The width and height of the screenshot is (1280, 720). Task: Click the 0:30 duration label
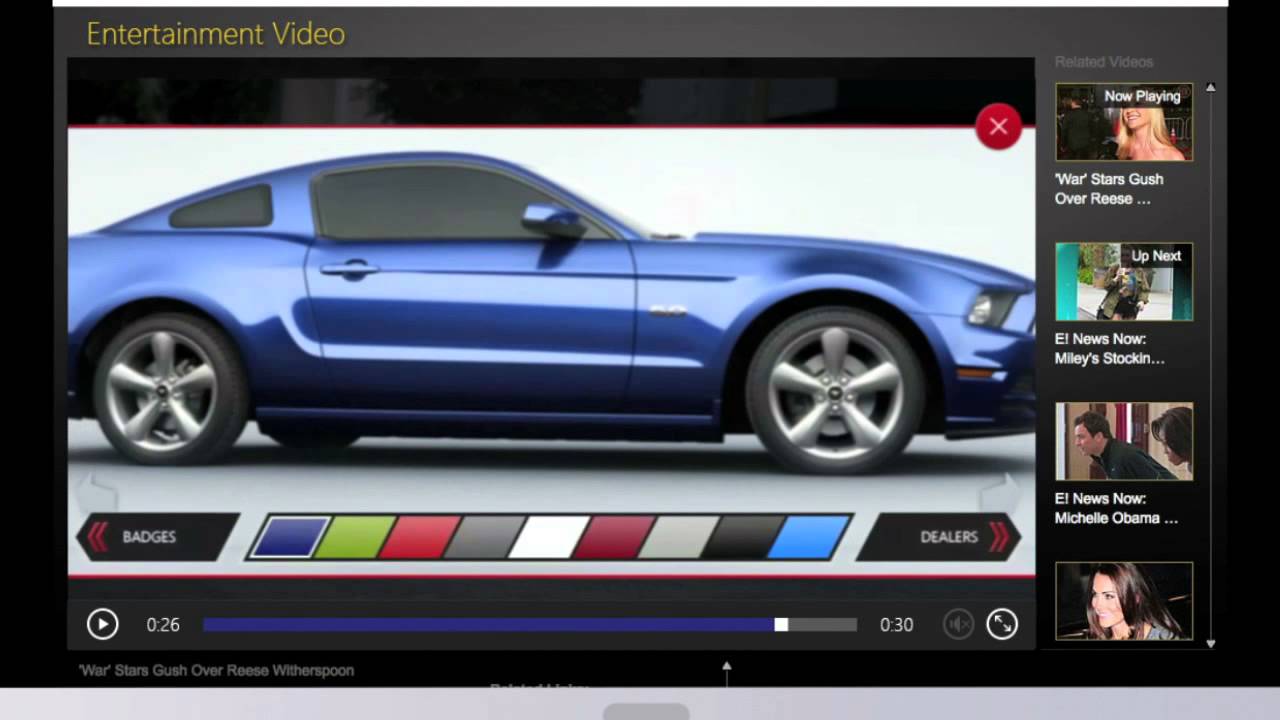click(896, 625)
